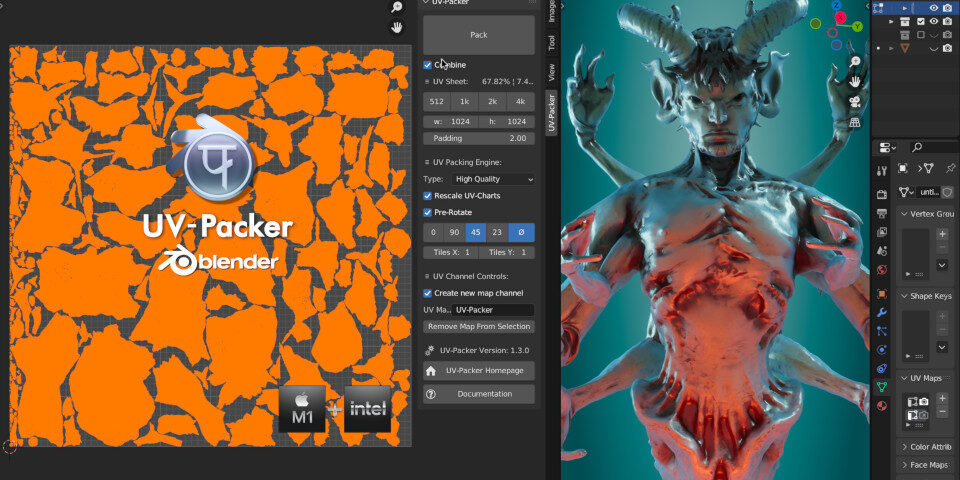Open Shape Keys specials chevron menu
960x480 pixels.
[942, 347]
